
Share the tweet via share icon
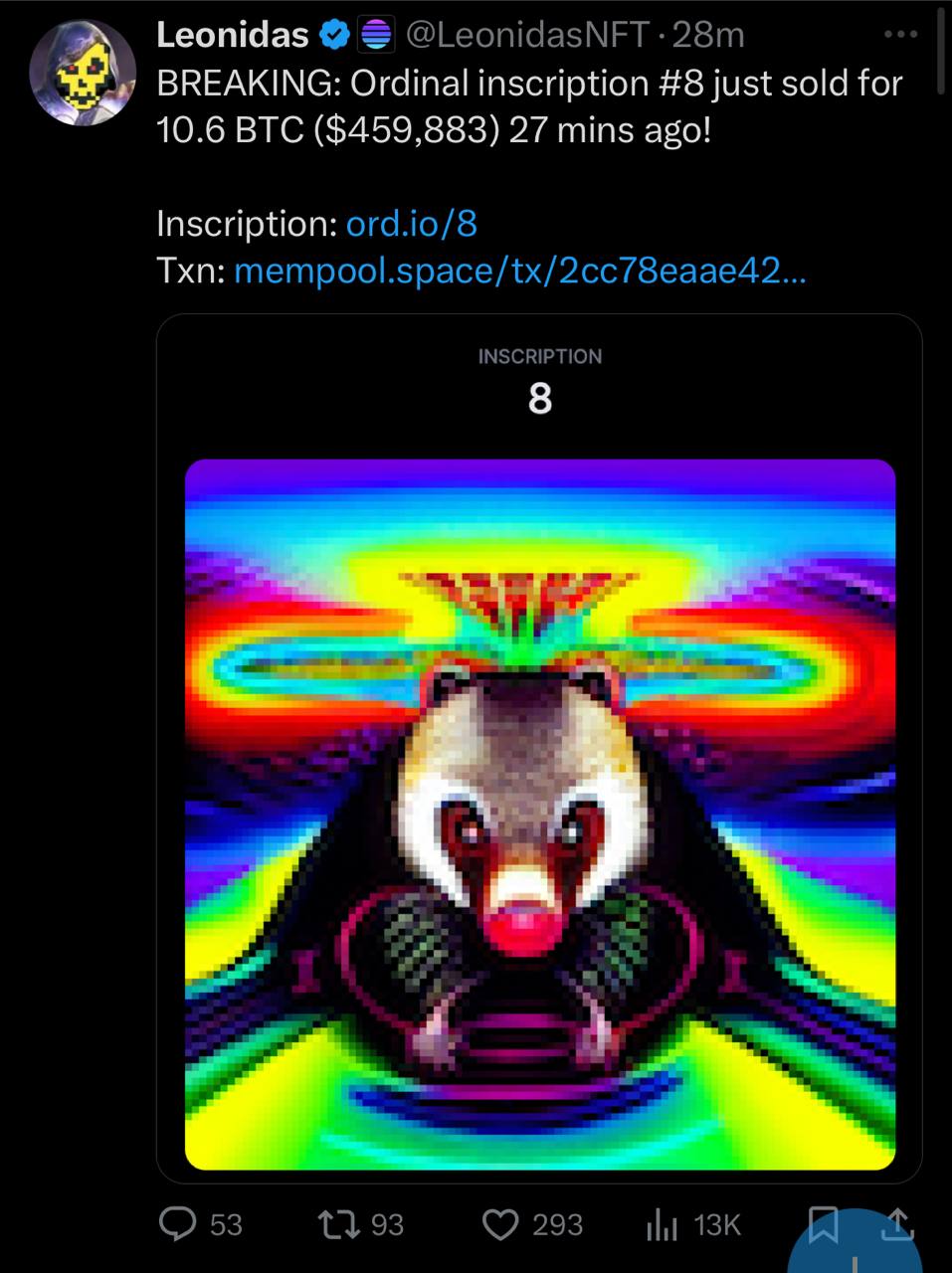pyautogui.click(x=897, y=1224)
